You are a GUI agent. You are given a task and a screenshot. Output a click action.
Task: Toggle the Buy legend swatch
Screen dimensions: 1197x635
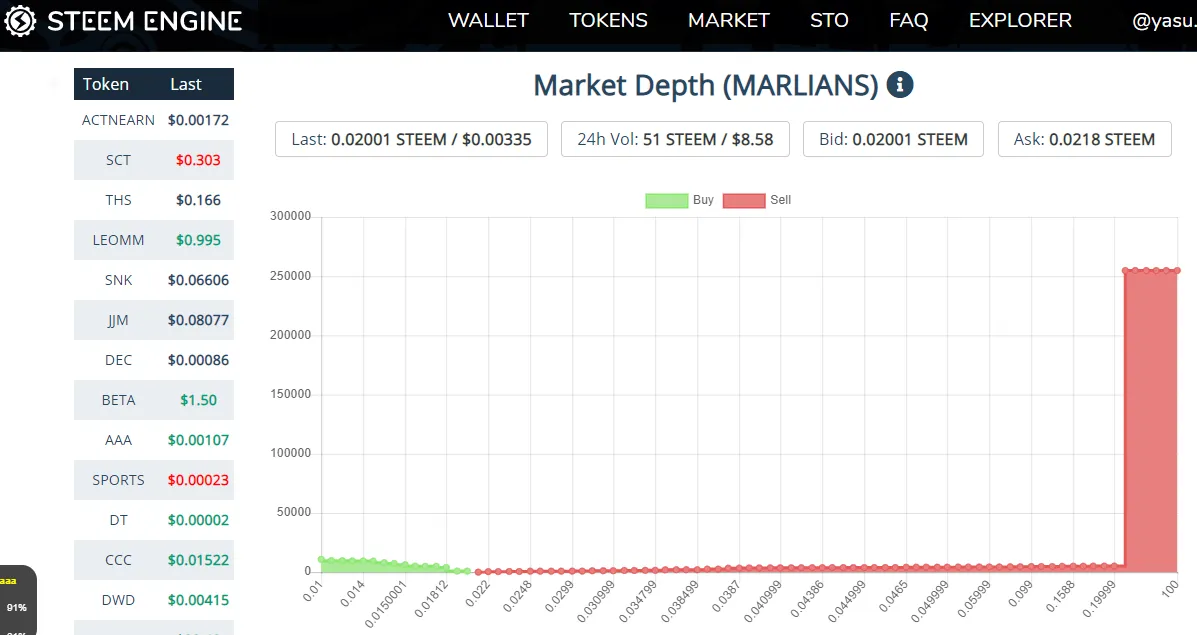(666, 201)
